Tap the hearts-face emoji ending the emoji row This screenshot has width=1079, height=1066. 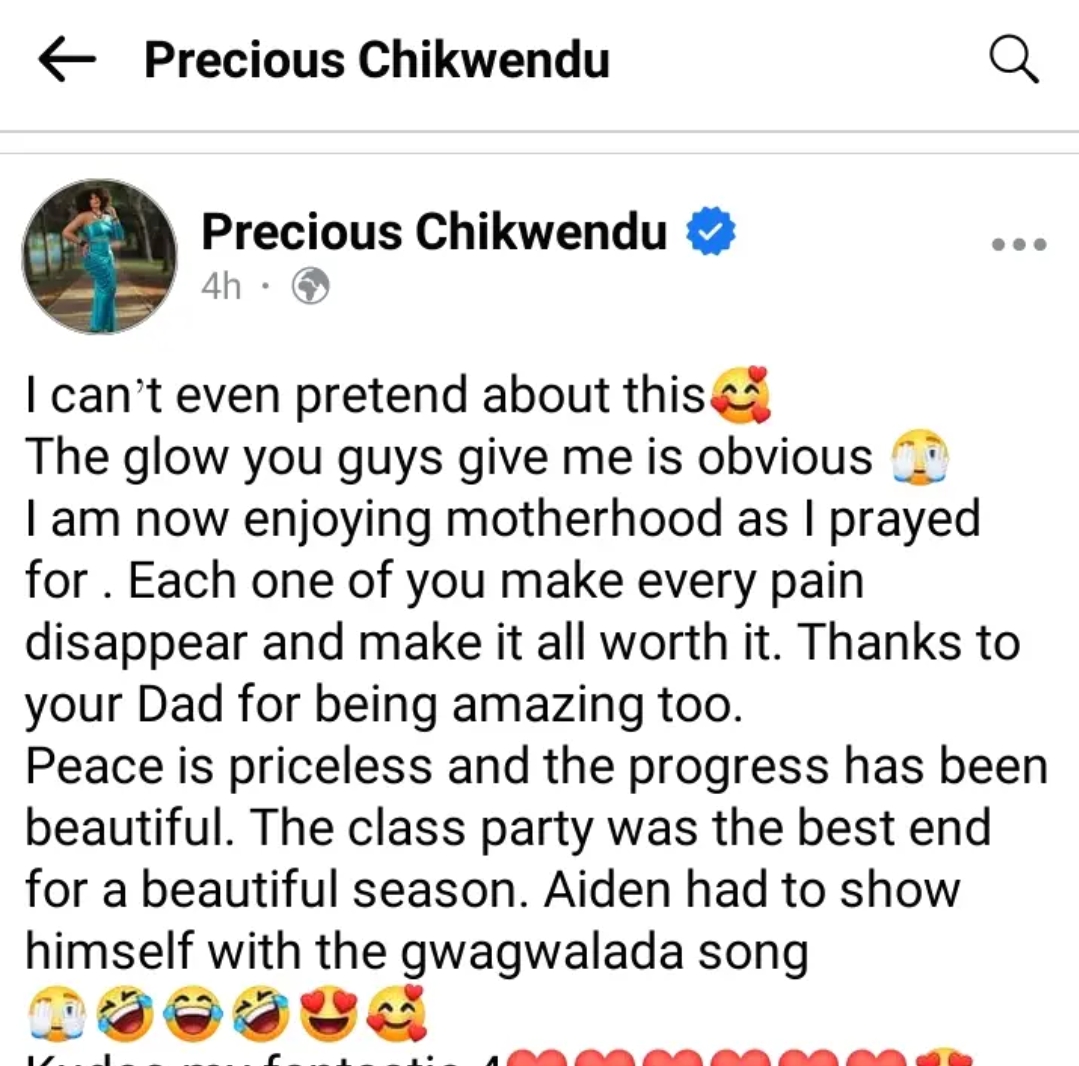(397, 1014)
